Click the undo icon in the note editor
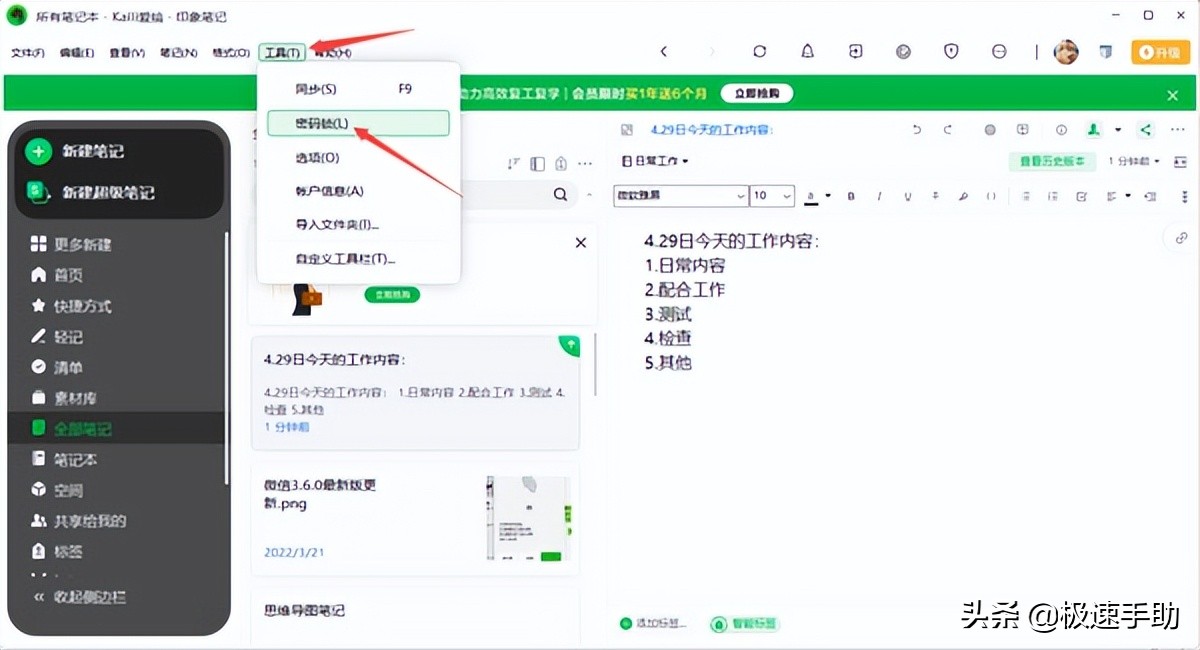 click(x=918, y=129)
